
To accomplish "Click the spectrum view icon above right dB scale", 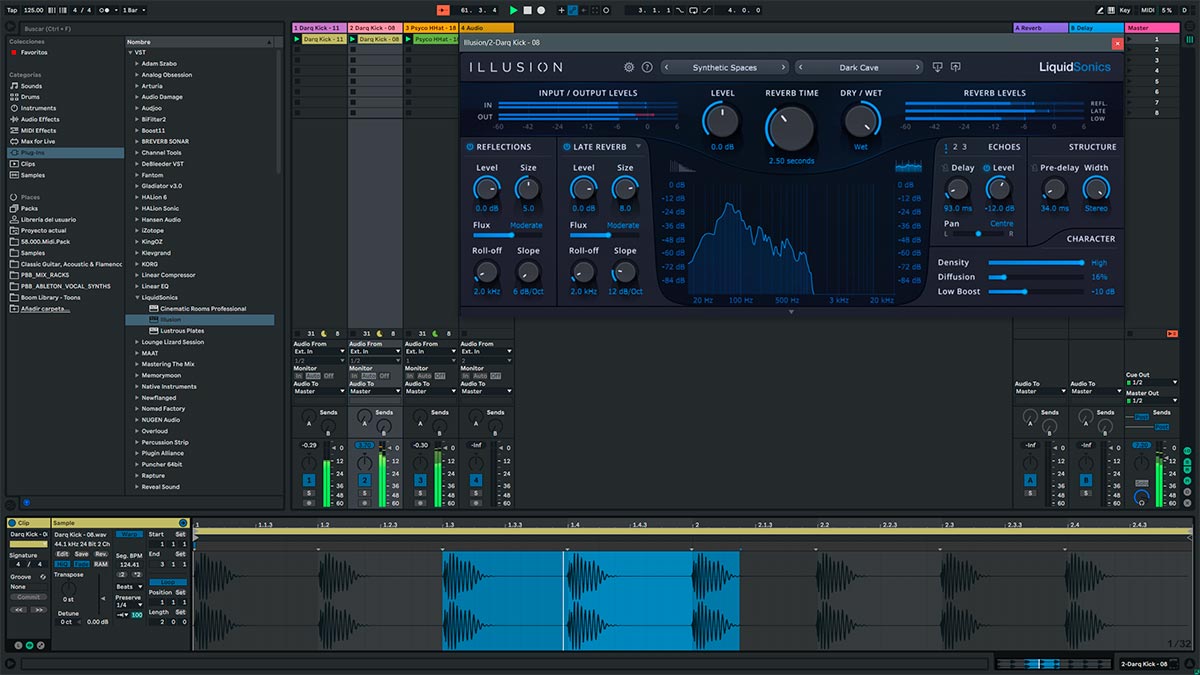I will 908,167.
